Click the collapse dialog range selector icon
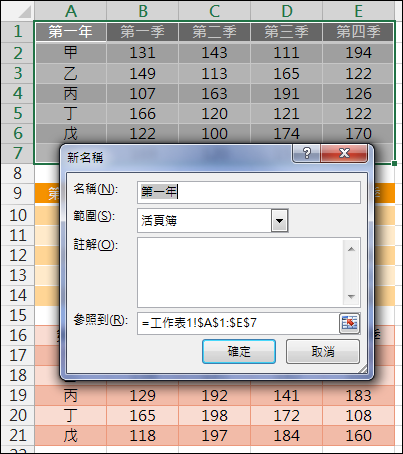403x454 pixels. point(349,323)
